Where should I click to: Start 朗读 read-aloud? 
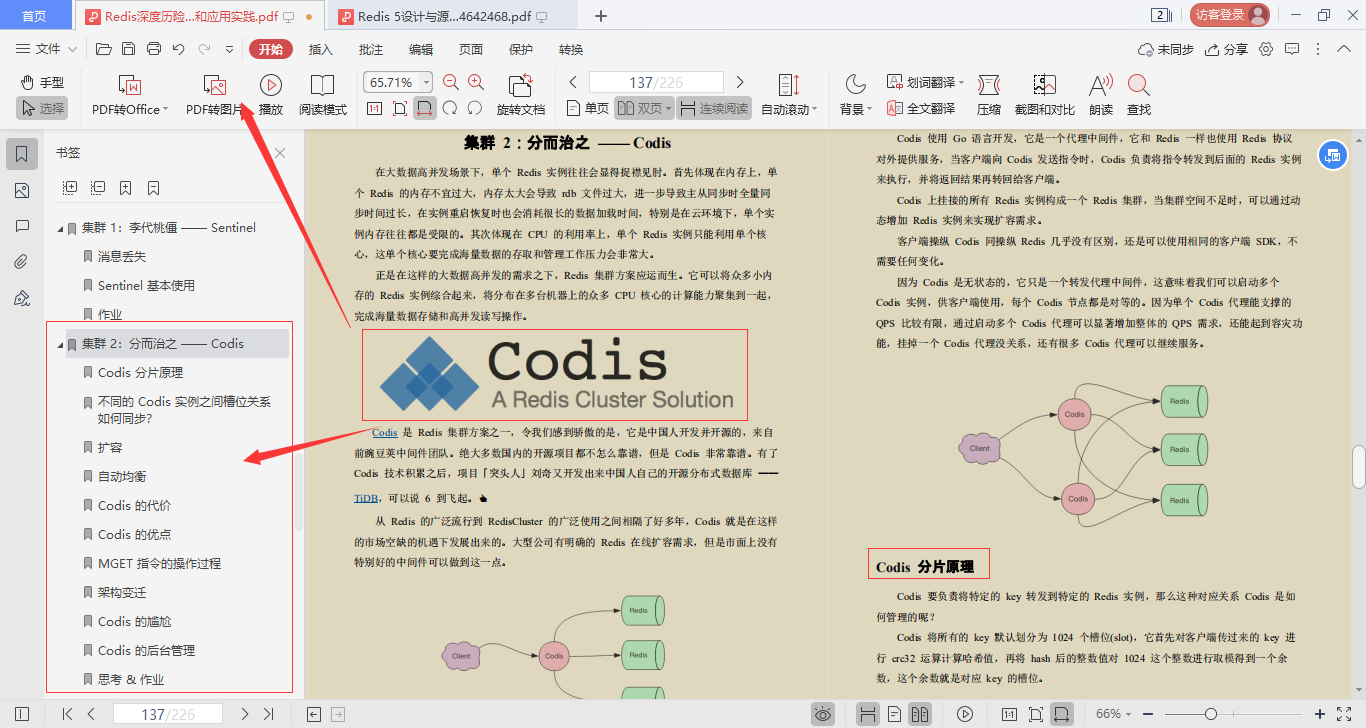tap(1101, 96)
